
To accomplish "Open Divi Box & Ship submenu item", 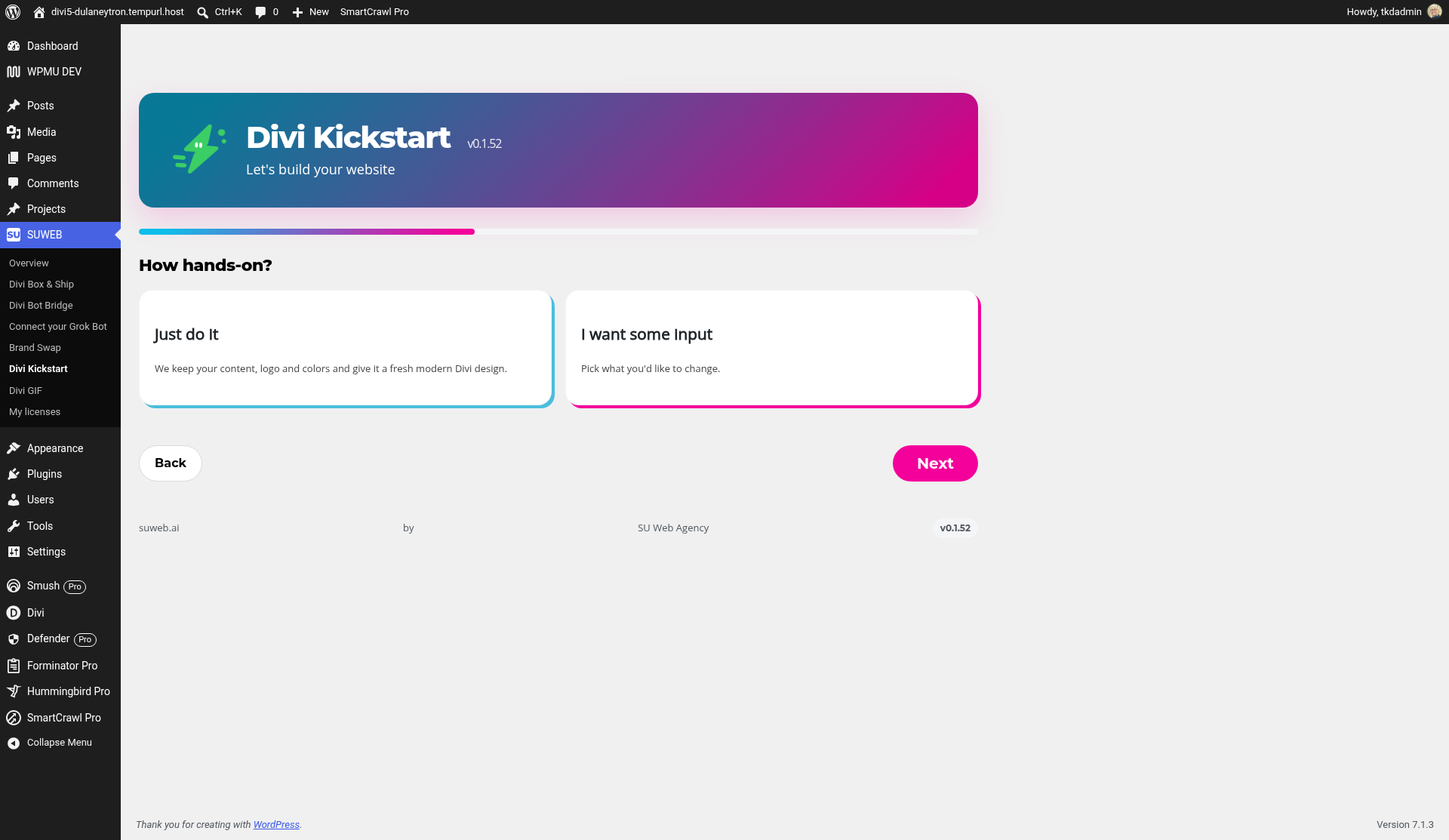I will tap(42, 285).
